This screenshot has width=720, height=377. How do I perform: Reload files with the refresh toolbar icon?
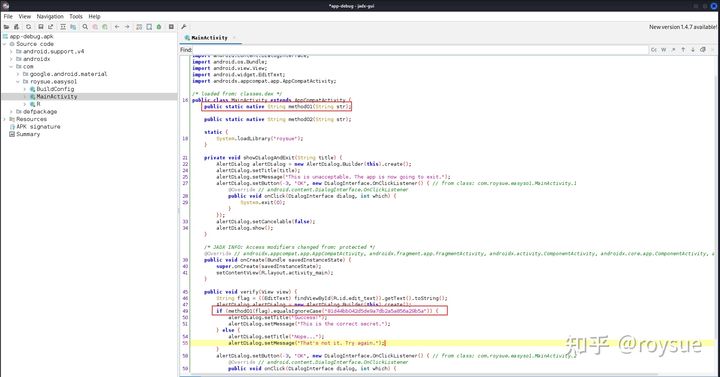28,27
